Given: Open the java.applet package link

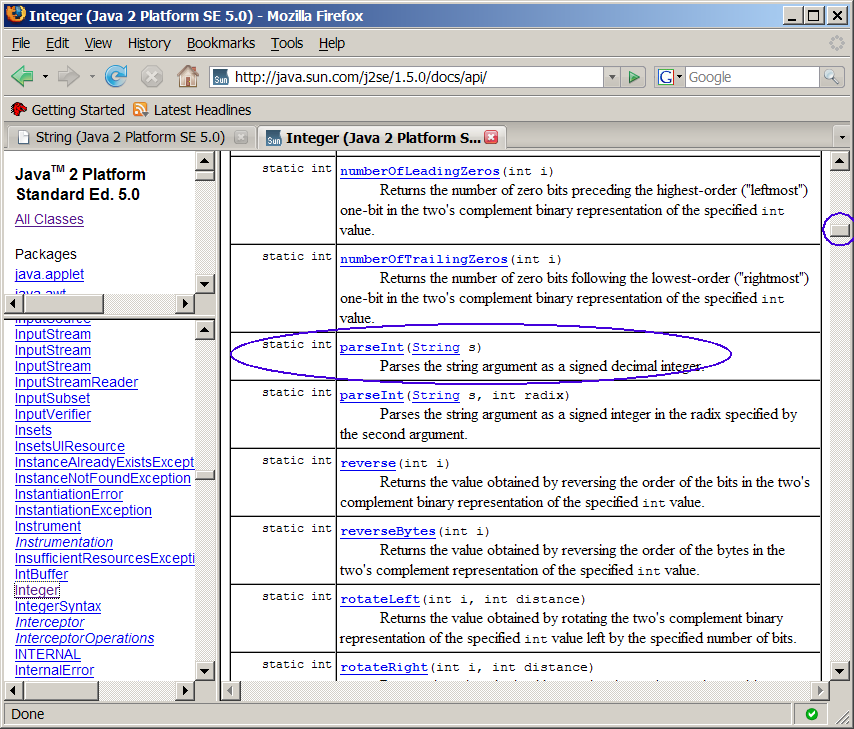Looking at the screenshot, I should click(x=50, y=275).
